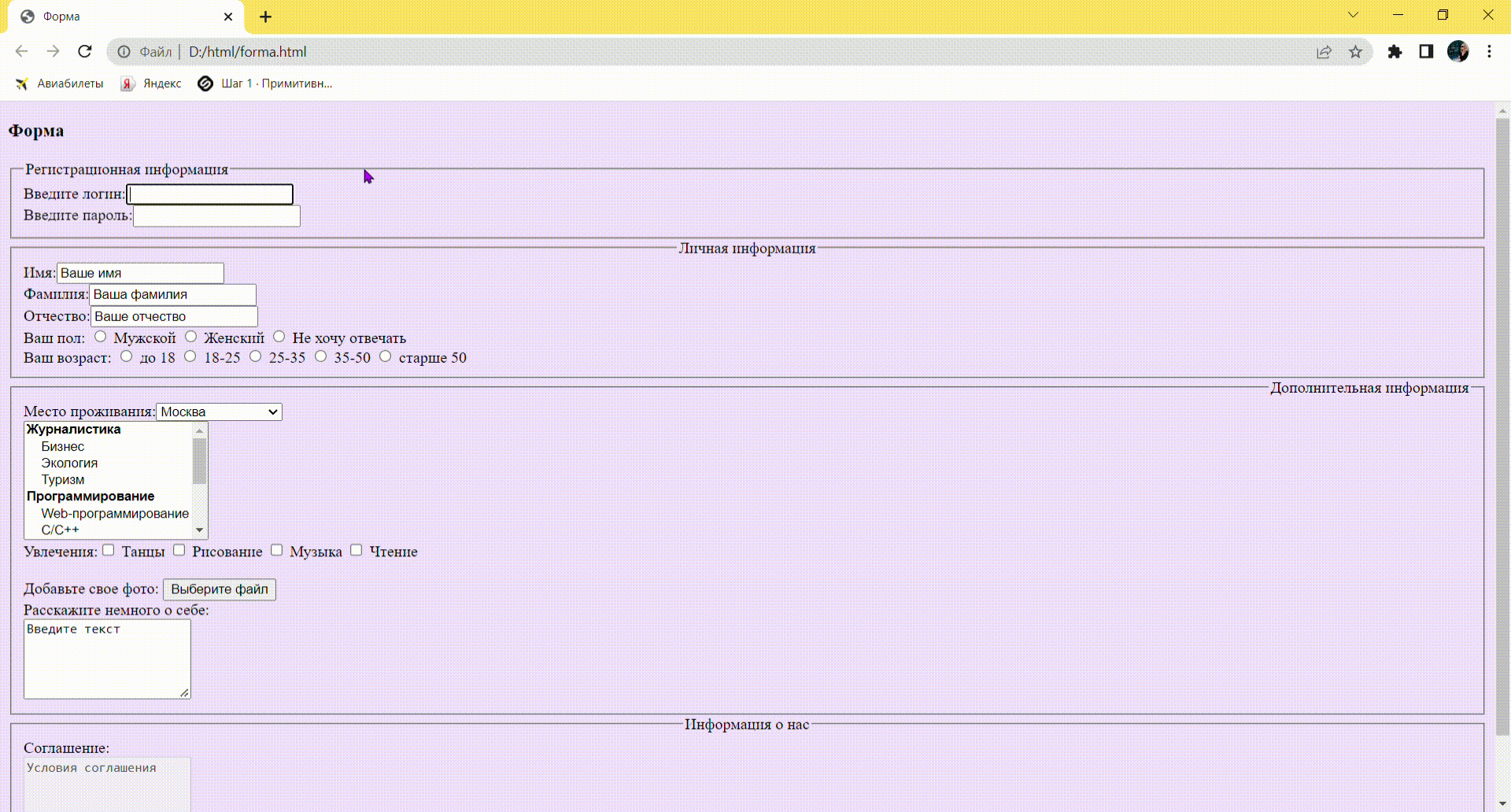Open the tab search chevron
This screenshot has width=1511, height=812.
pyautogui.click(x=1353, y=15)
